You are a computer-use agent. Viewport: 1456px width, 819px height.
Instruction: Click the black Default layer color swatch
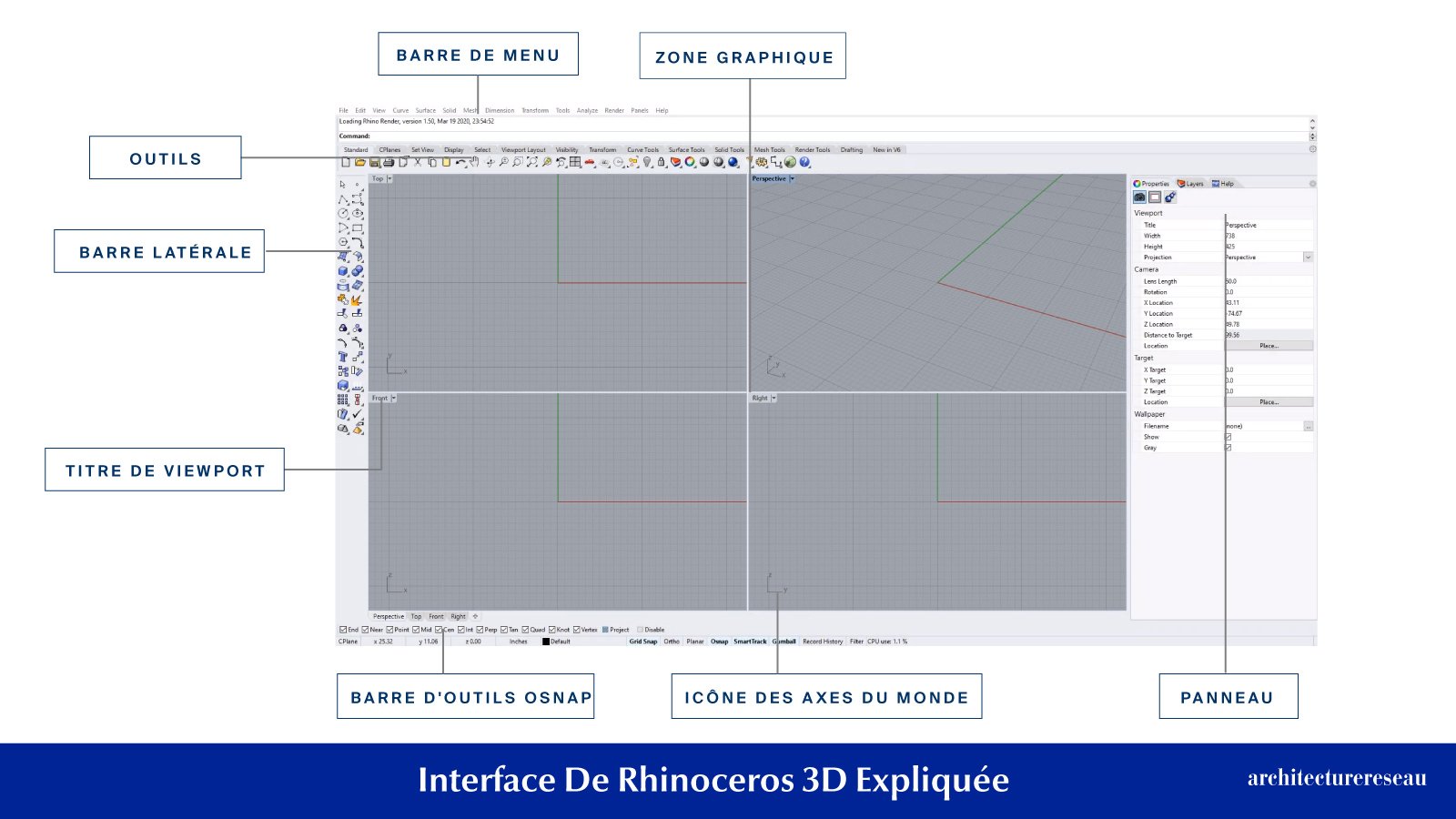tap(546, 642)
